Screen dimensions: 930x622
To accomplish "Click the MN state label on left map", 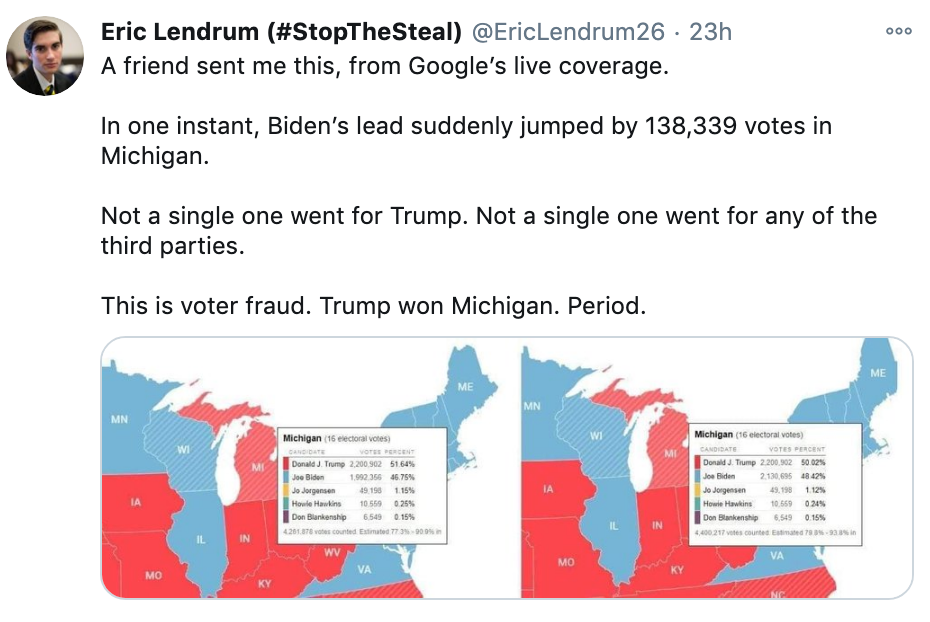I will click(119, 419).
